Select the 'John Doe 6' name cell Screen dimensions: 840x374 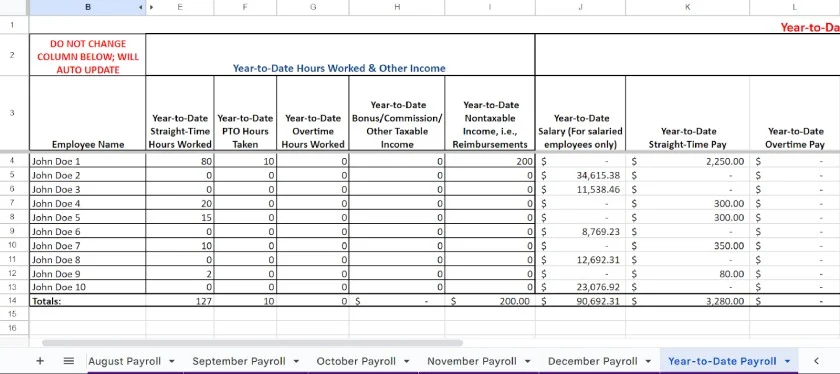(87, 231)
